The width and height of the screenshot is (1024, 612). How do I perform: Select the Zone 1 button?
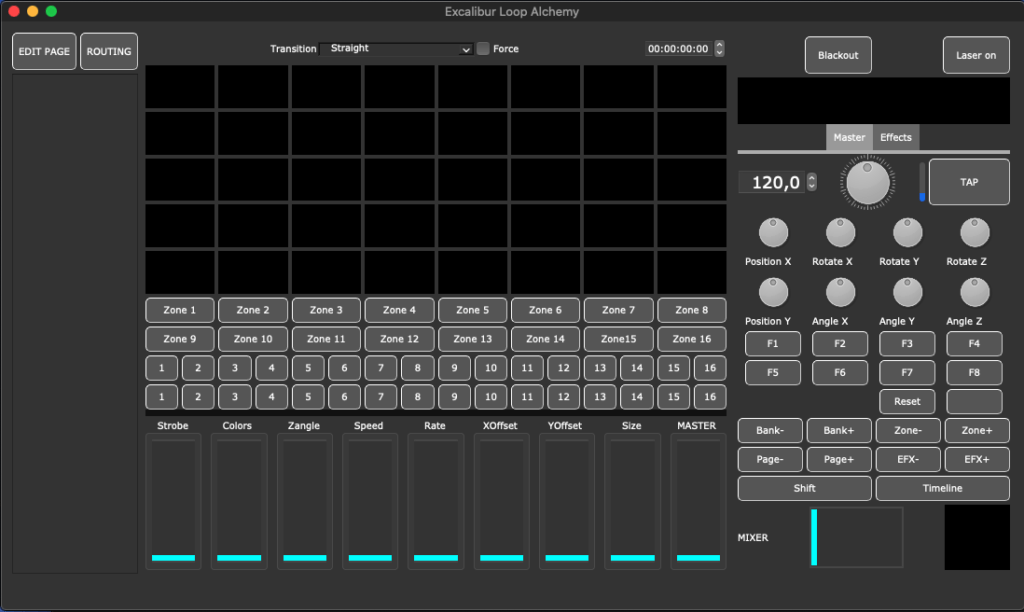coord(180,310)
